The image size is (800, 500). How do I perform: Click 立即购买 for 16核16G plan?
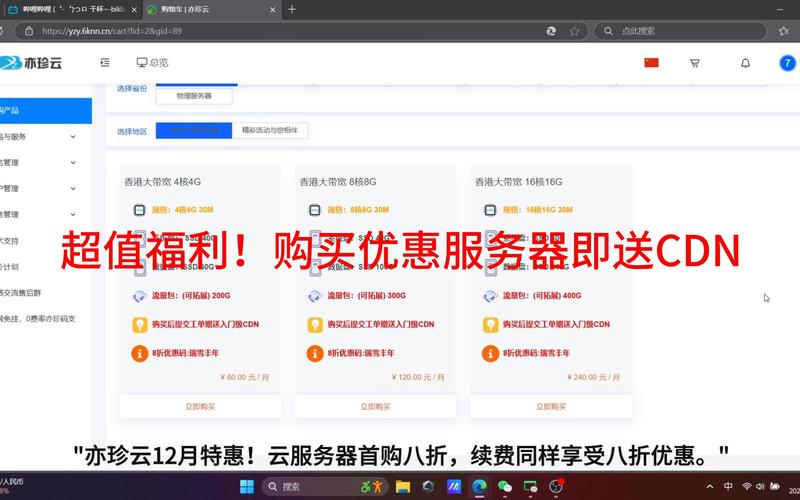[551, 406]
